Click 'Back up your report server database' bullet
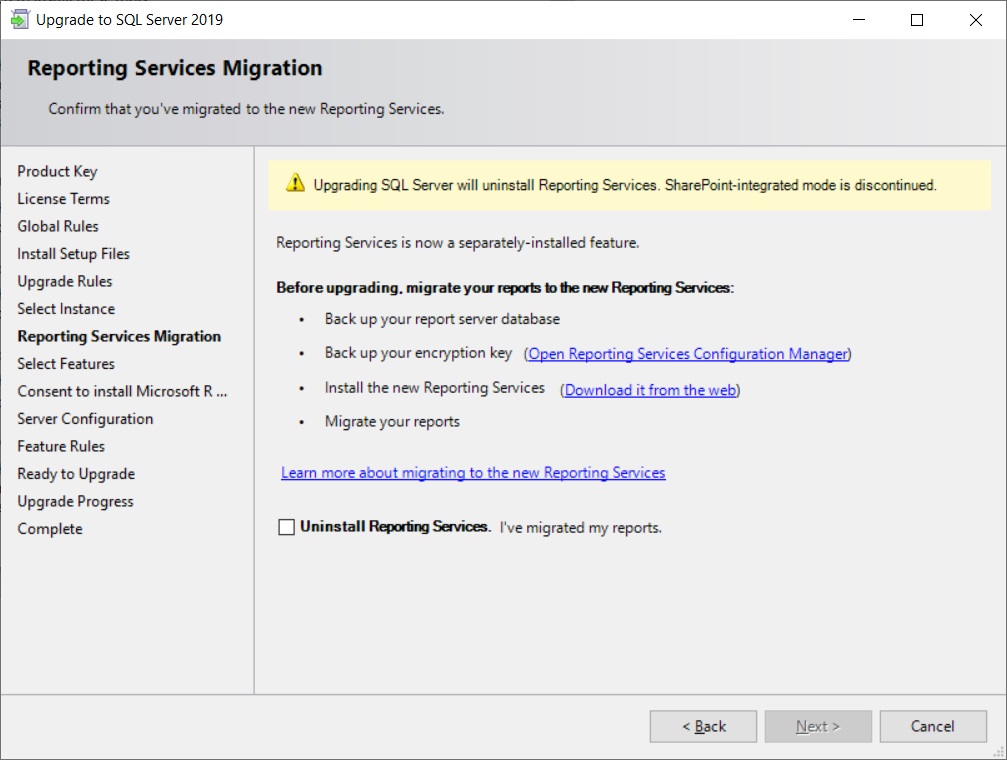 [x=442, y=319]
